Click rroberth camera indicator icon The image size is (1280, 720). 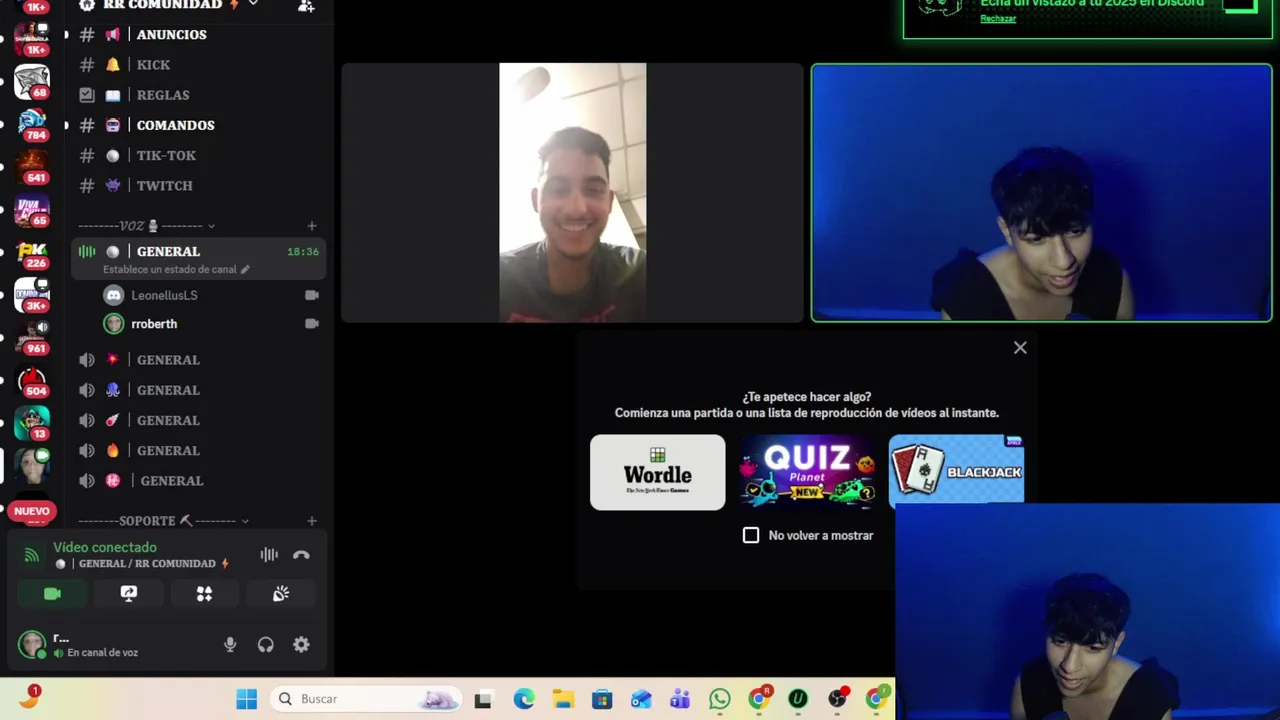(312, 324)
